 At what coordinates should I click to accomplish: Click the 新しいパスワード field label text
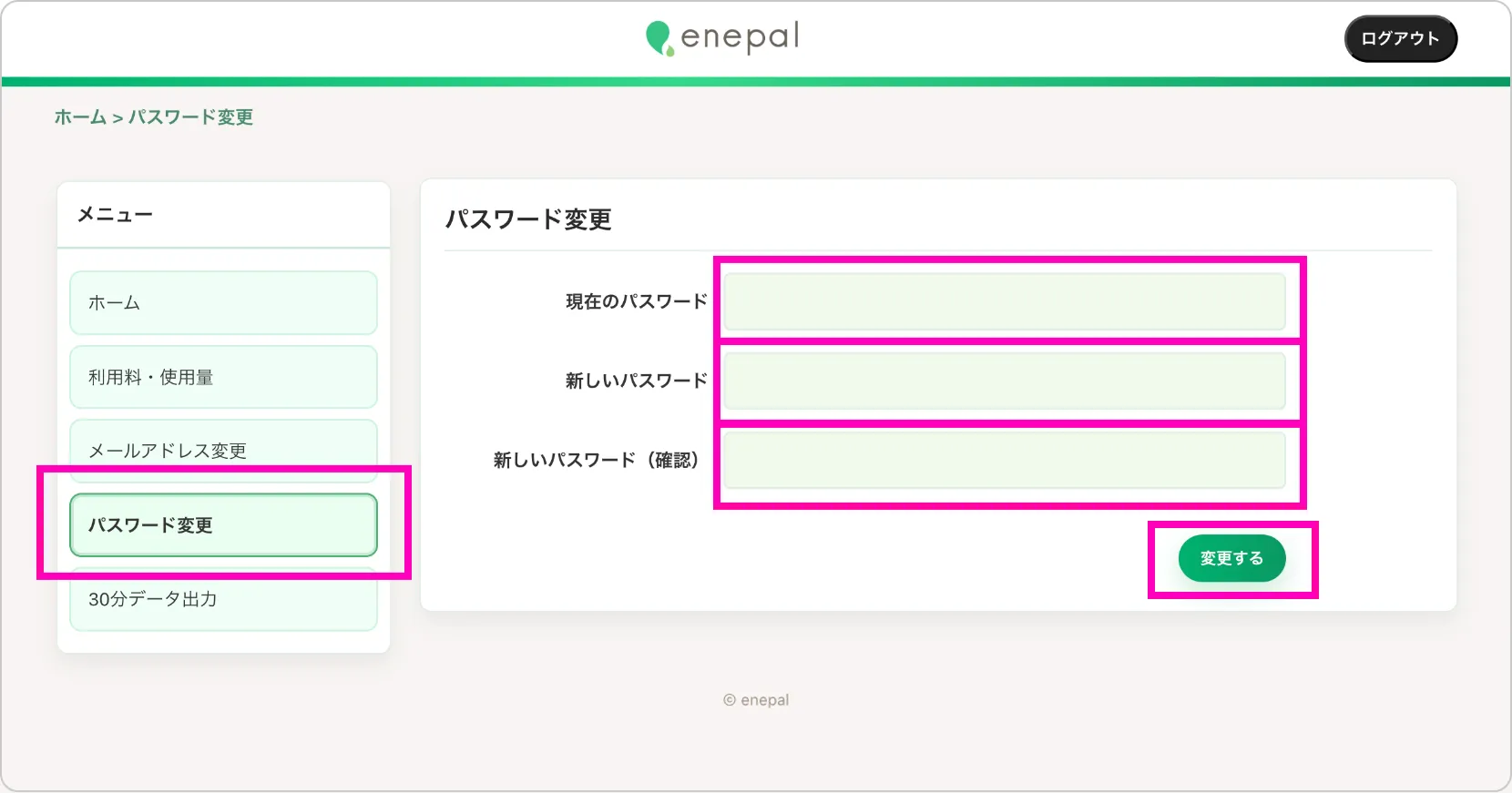pos(636,381)
